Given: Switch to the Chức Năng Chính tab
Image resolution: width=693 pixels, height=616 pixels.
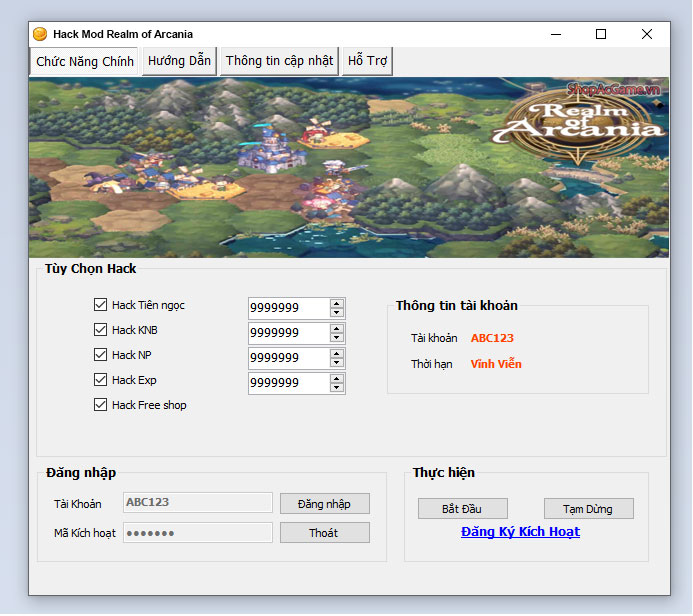Looking at the screenshot, I should [x=85, y=61].
